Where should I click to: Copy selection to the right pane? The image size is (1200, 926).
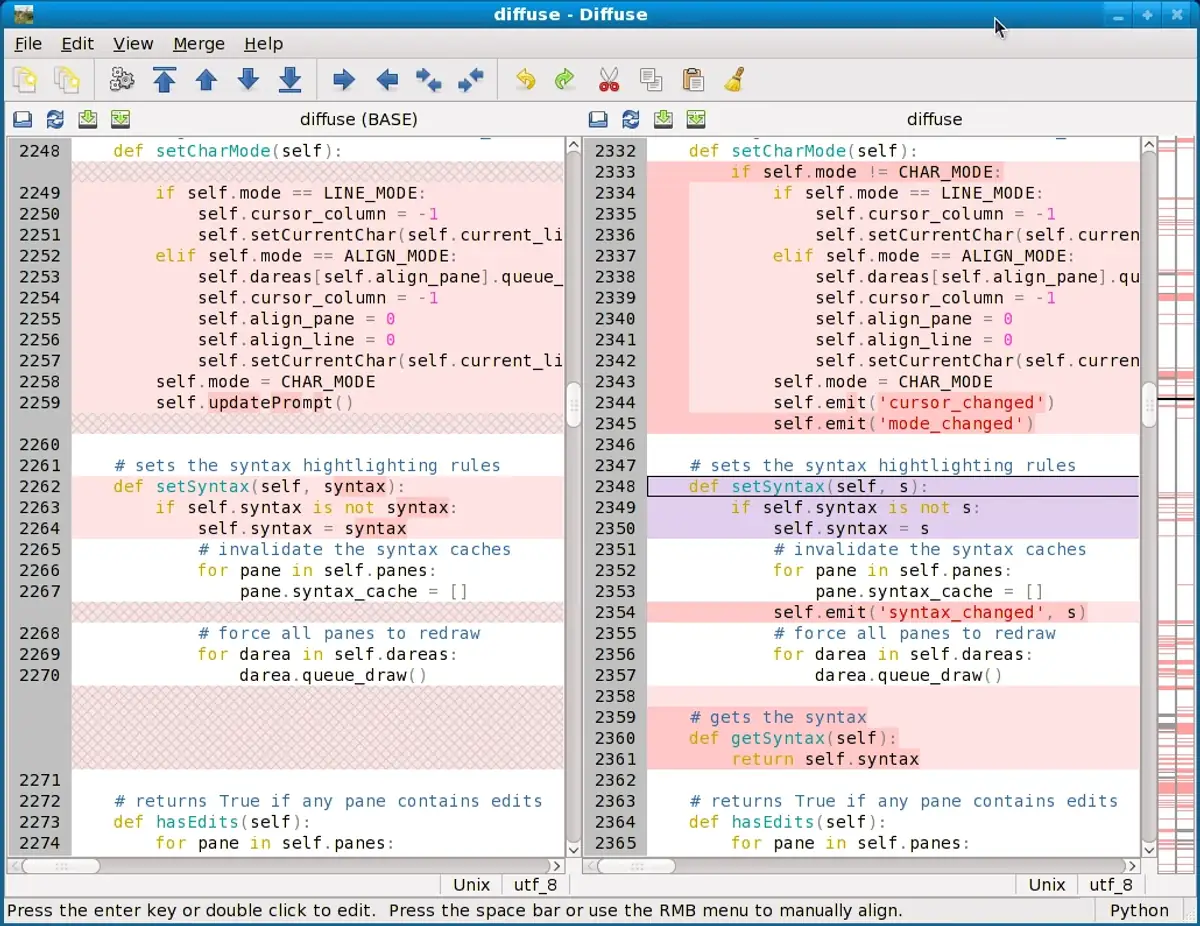[343, 79]
